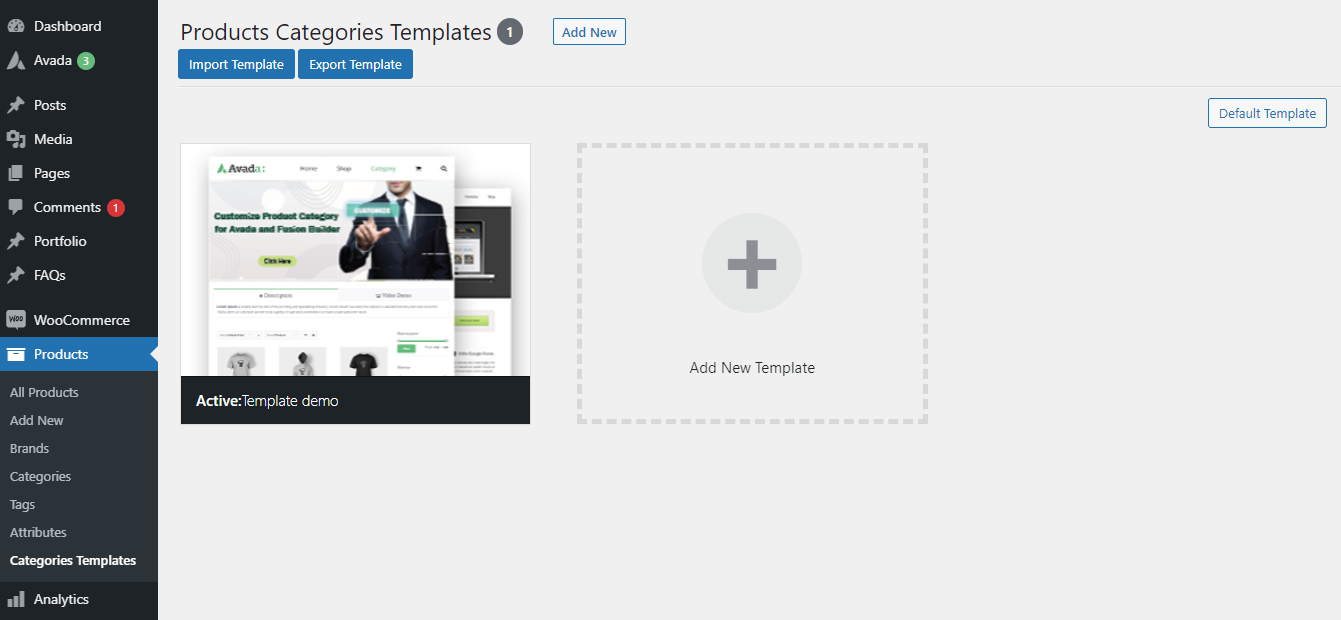Click the Avada logo icon in sidebar
Image resolution: width=1341 pixels, height=620 pixels.
point(16,60)
